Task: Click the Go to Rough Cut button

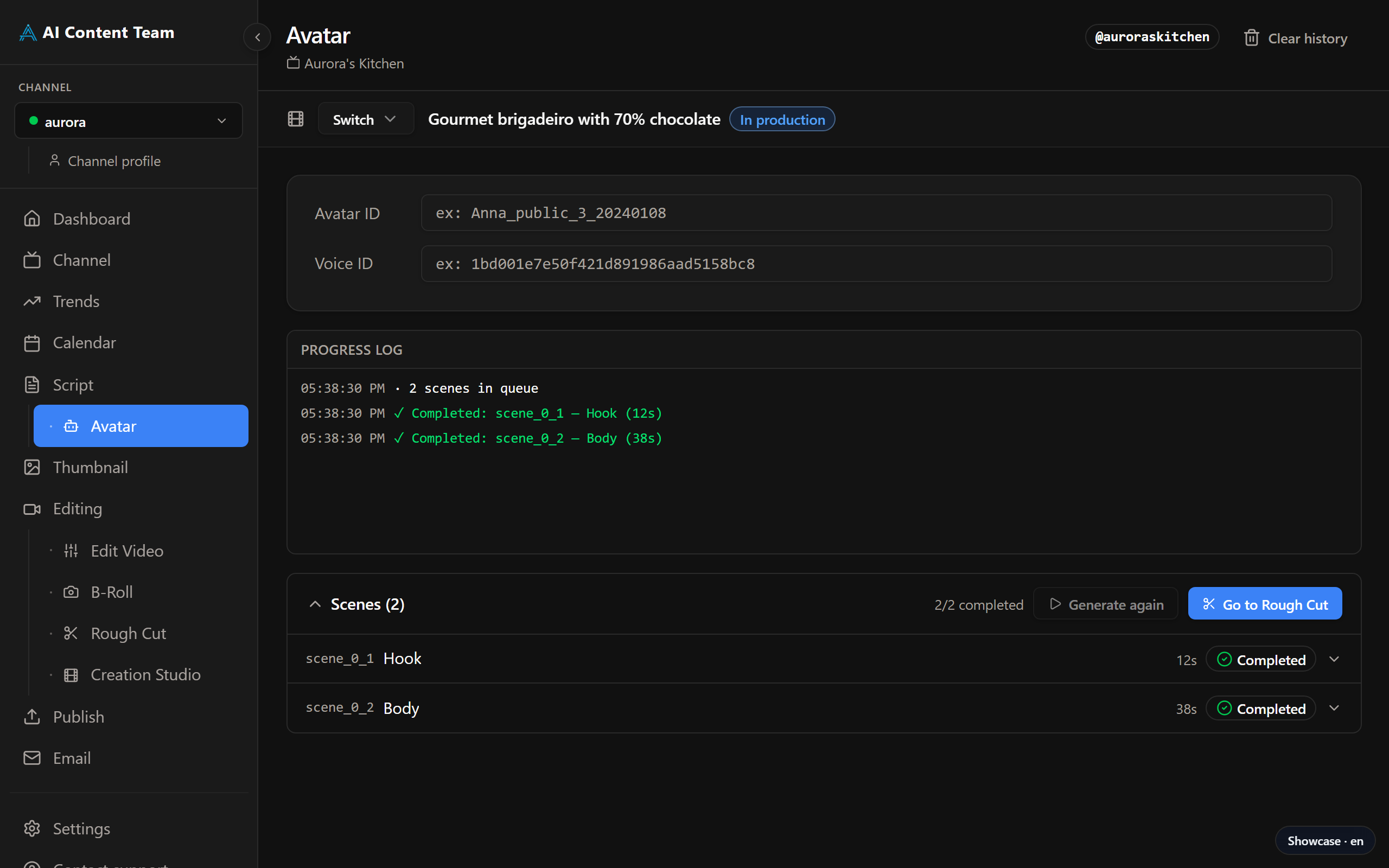Action: [x=1265, y=603]
